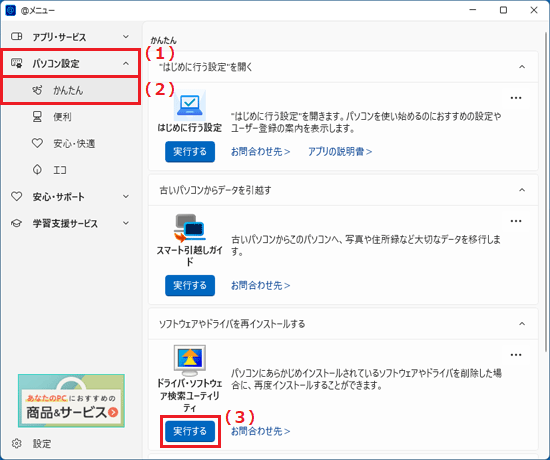
Task: Open more options for ドライバ・ソフトウェア検索ユーティリティ
Action: (x=516, y=355)
